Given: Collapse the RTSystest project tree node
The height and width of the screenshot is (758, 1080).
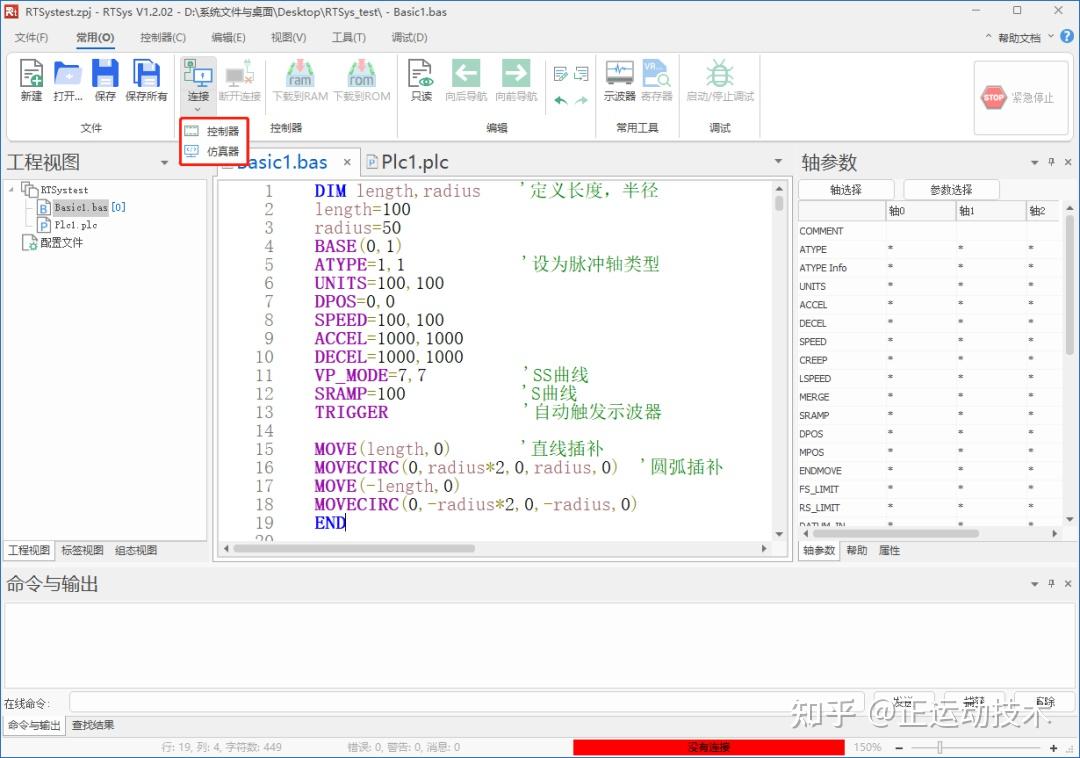Looking at the screenshot, I should [11, 189].
